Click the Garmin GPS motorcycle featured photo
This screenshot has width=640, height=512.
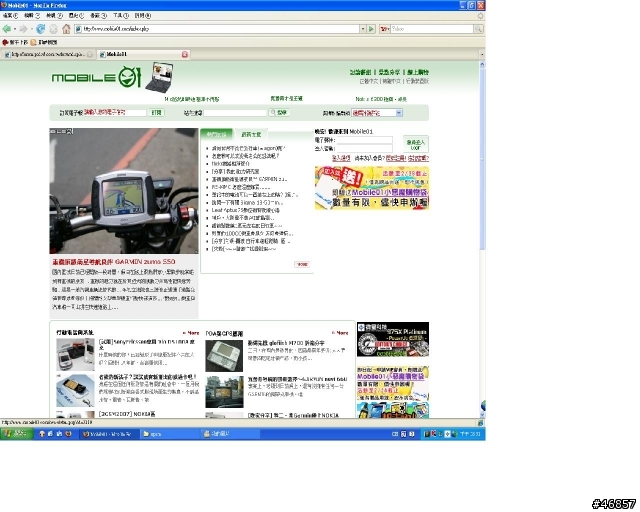tap(124, 191)
